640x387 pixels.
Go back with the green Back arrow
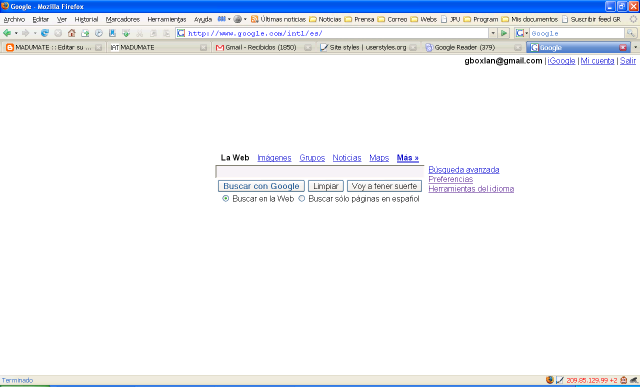coord(7,33)
